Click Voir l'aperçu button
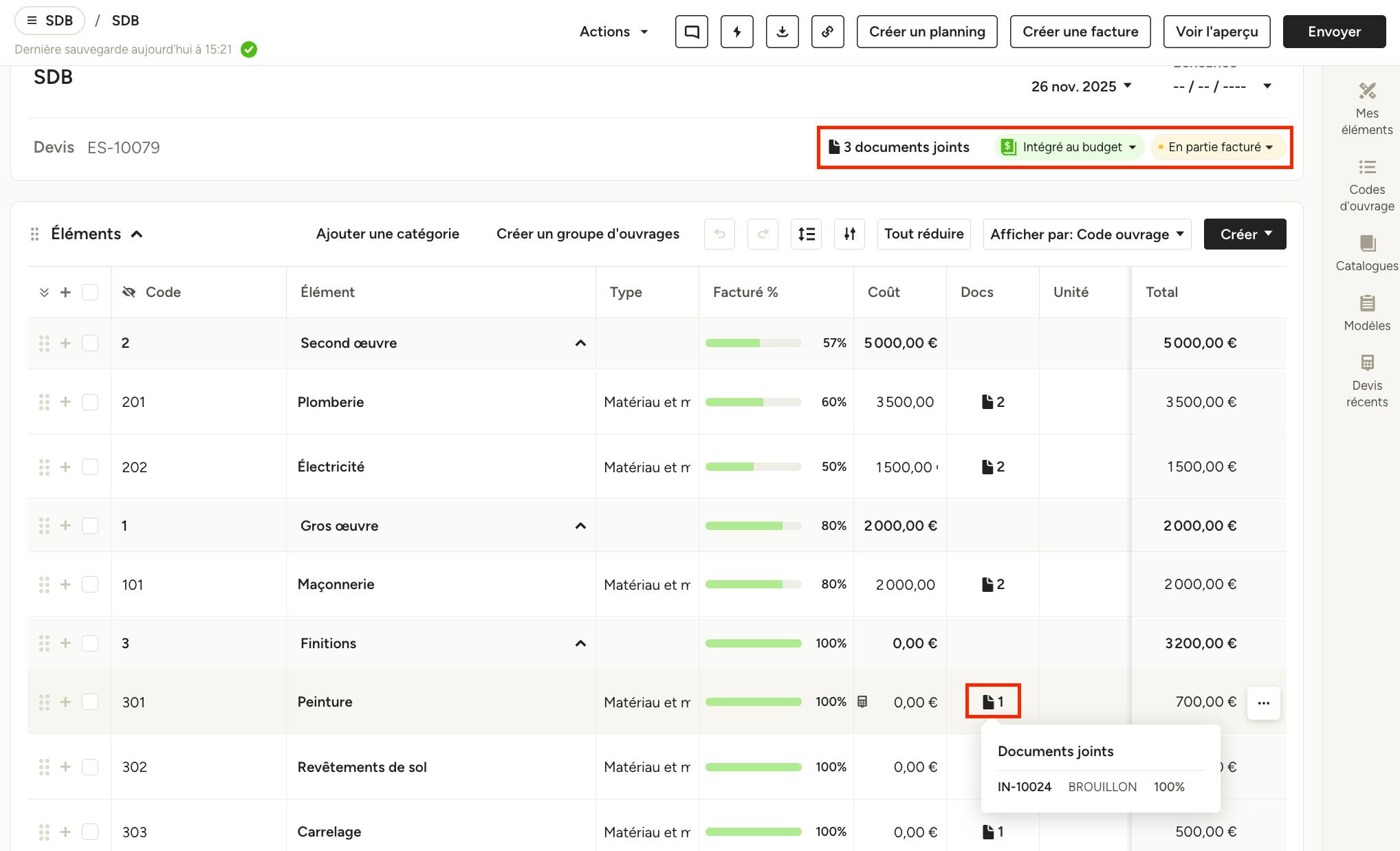Screen dimensions: 1400x851 point(1217,32)
